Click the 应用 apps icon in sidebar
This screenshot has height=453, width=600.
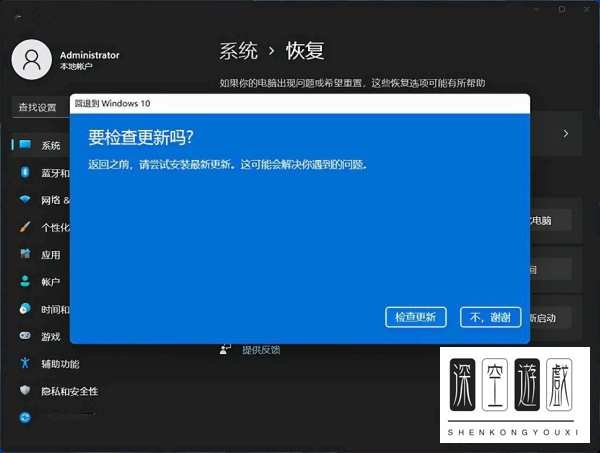pos(25,254)
